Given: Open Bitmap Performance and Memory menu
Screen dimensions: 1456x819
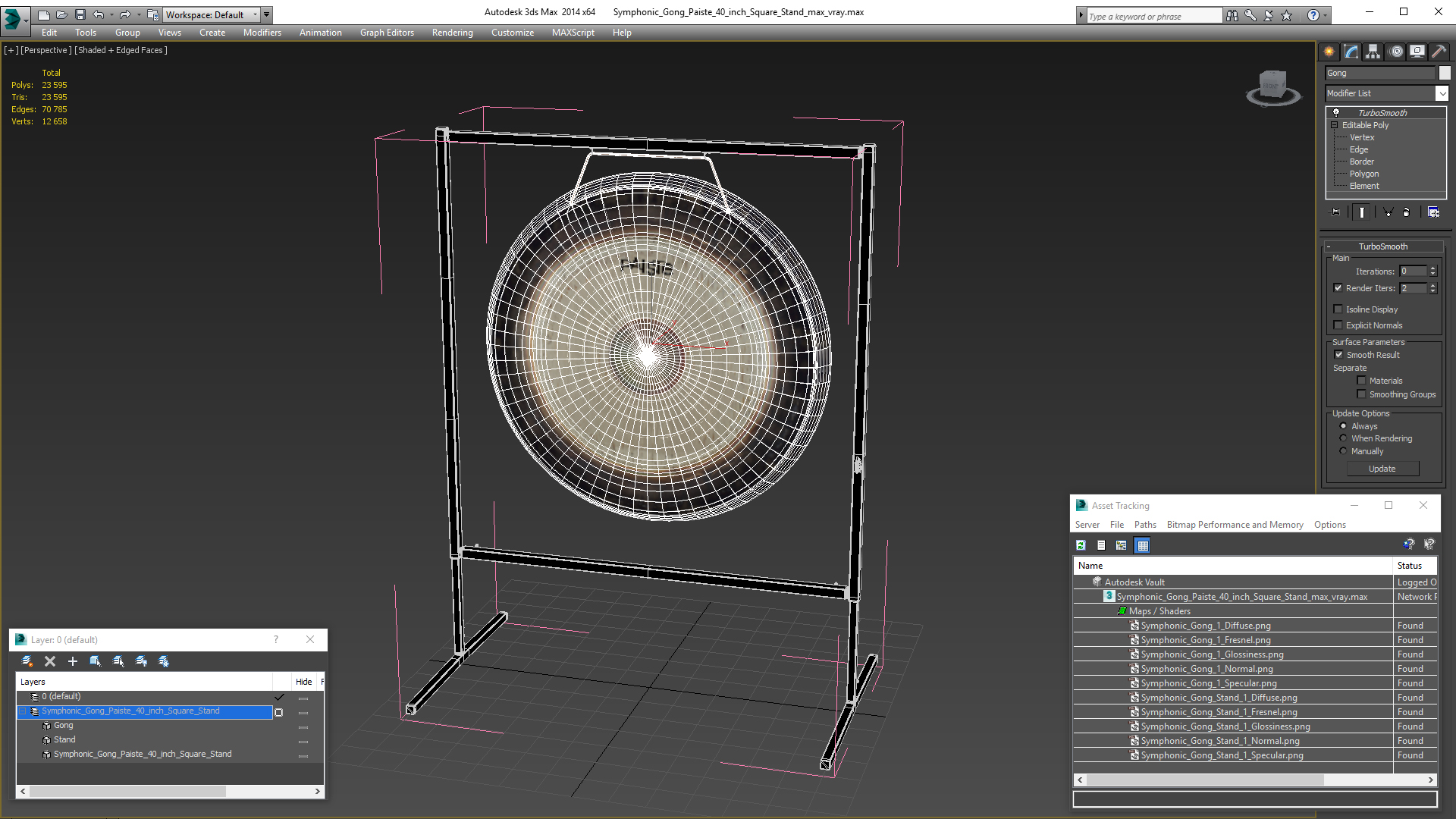Looking at the screenshot, I should point(1235,525).
